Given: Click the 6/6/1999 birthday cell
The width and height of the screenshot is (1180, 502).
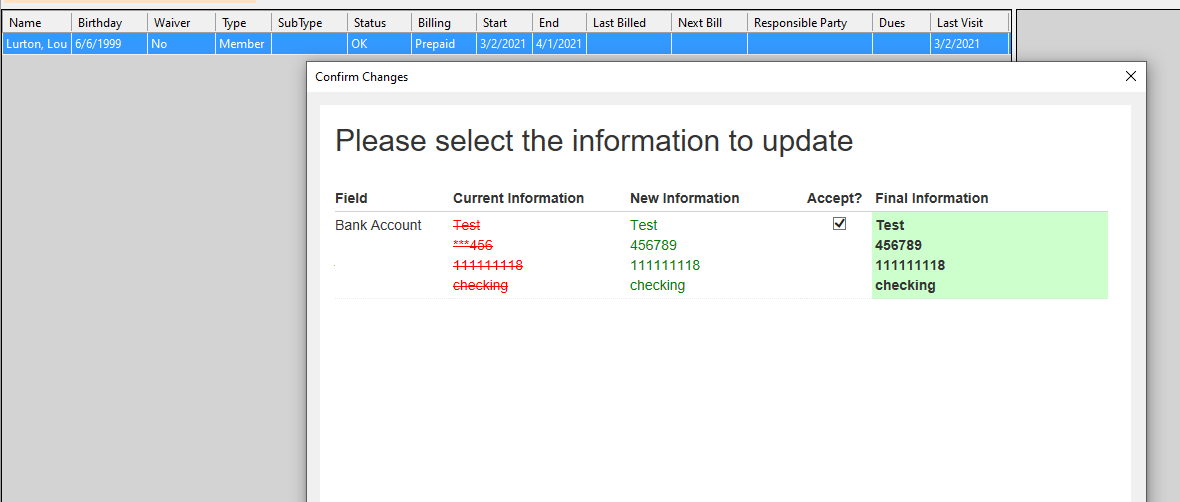Looking at the screenshot, I should click(x=109, y=44).
